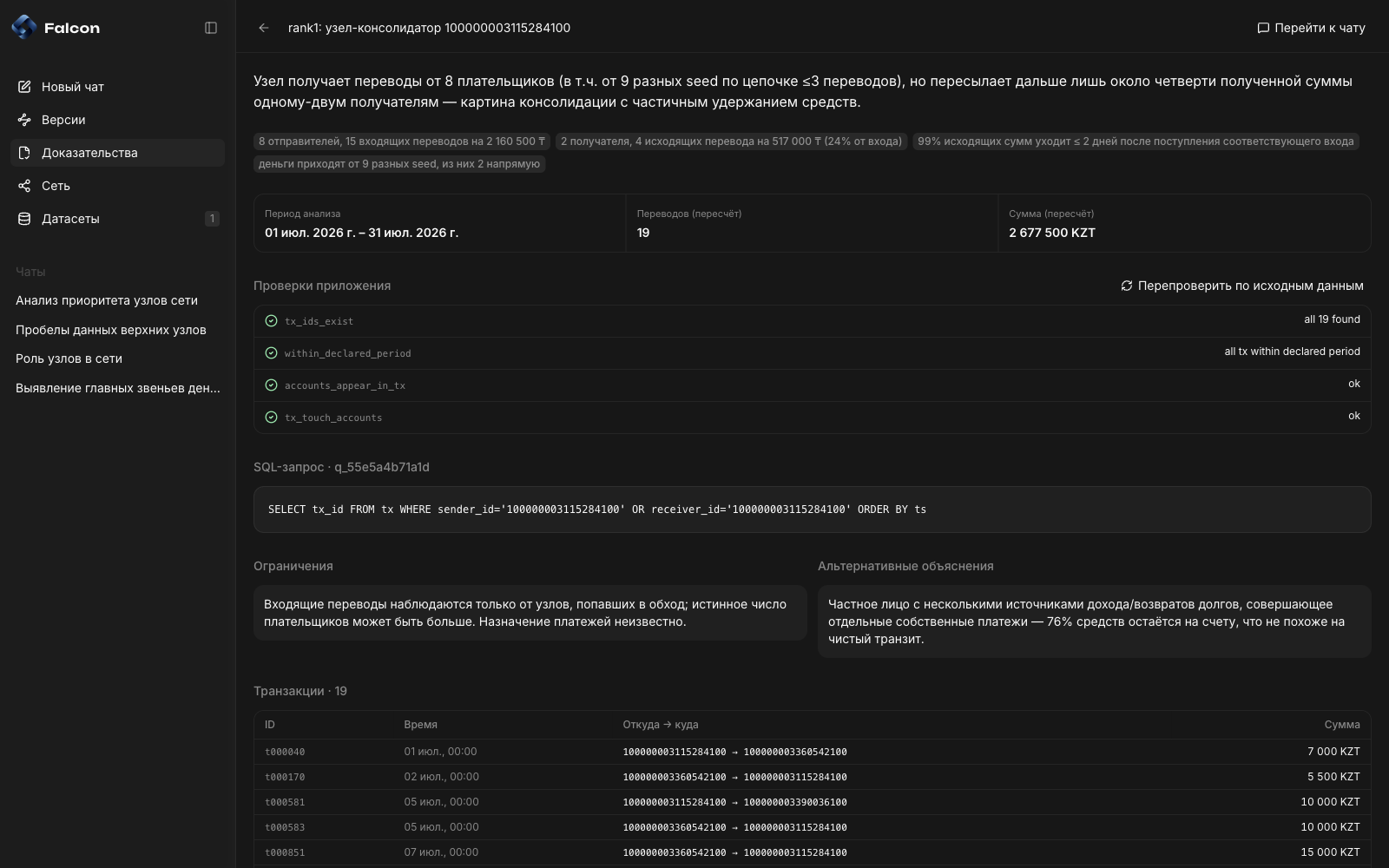Collapse the sidebar panel toggle icon

point(211,28)
